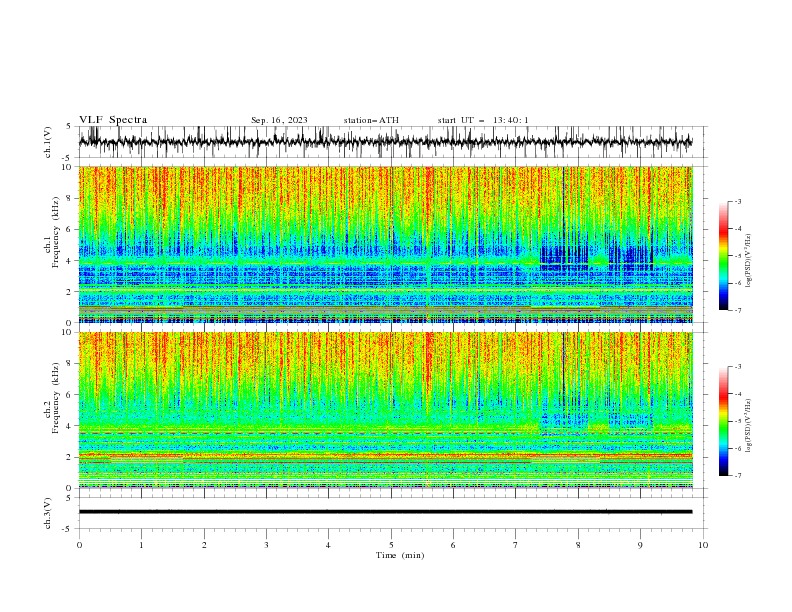Click the "10" tick on the time axis
Viewport: 792px width, 612px height.
[x=703, y=545]
